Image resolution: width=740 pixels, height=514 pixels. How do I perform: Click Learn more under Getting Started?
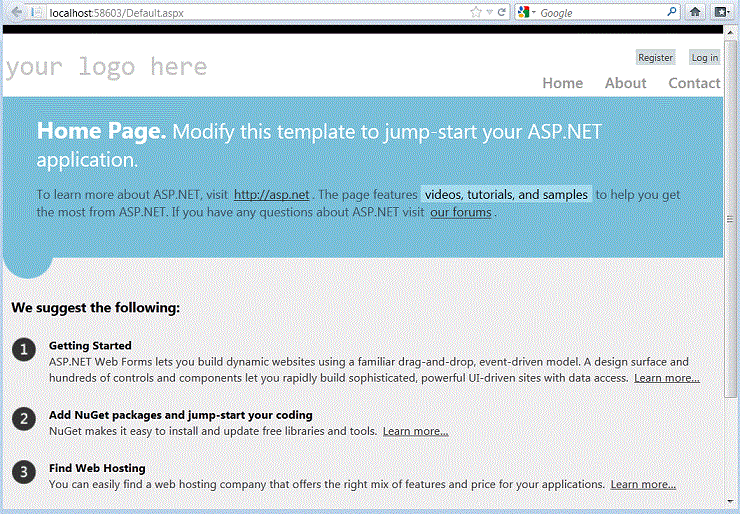(x=667, y=378)
